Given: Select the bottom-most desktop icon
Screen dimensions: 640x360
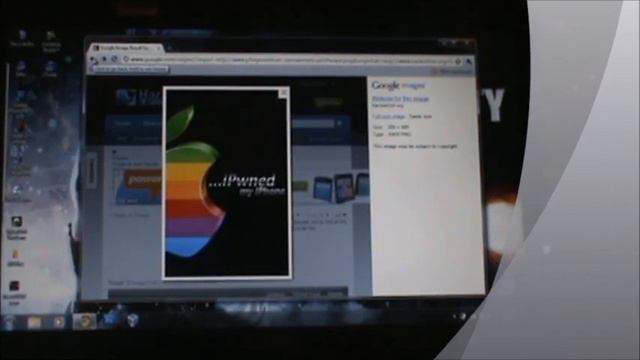Looking at the screenshot, I should pos(15,293).
